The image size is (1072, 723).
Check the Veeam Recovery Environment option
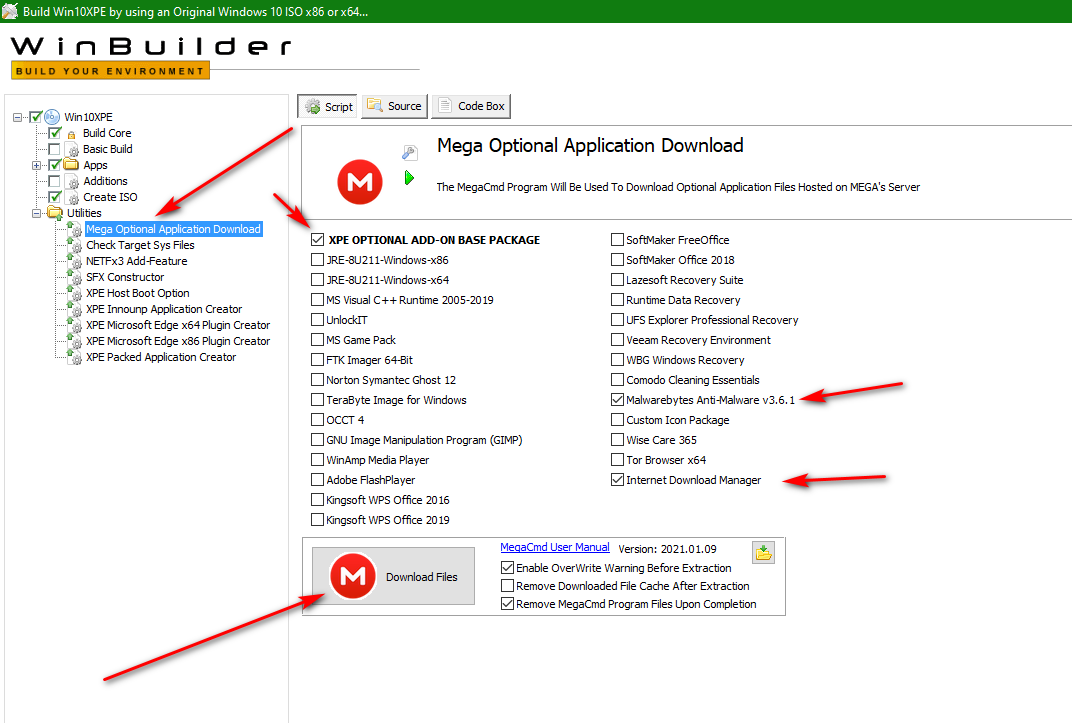[617, 340]
